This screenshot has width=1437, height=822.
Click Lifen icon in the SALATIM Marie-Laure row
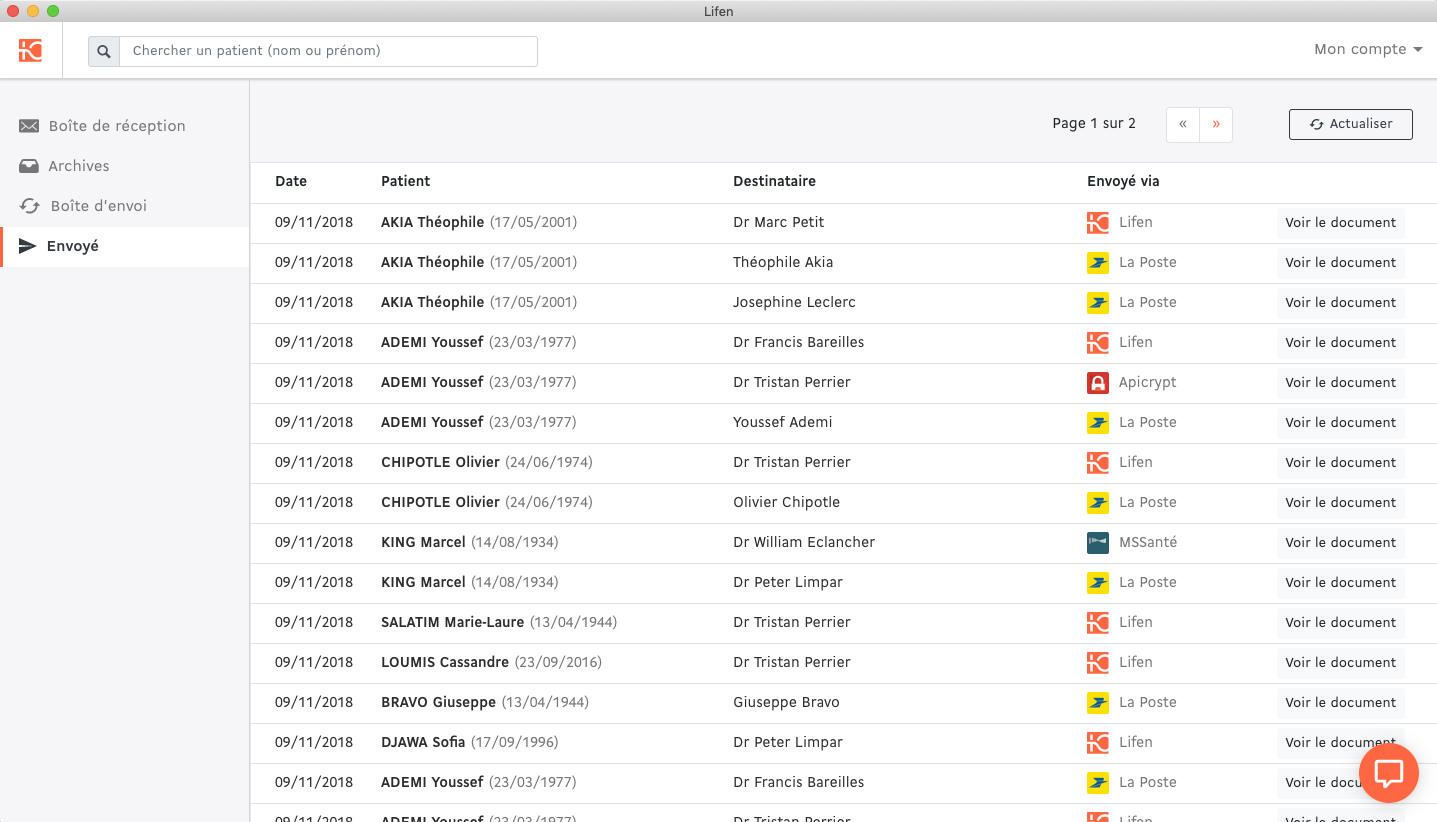[x=1098, y=623]
